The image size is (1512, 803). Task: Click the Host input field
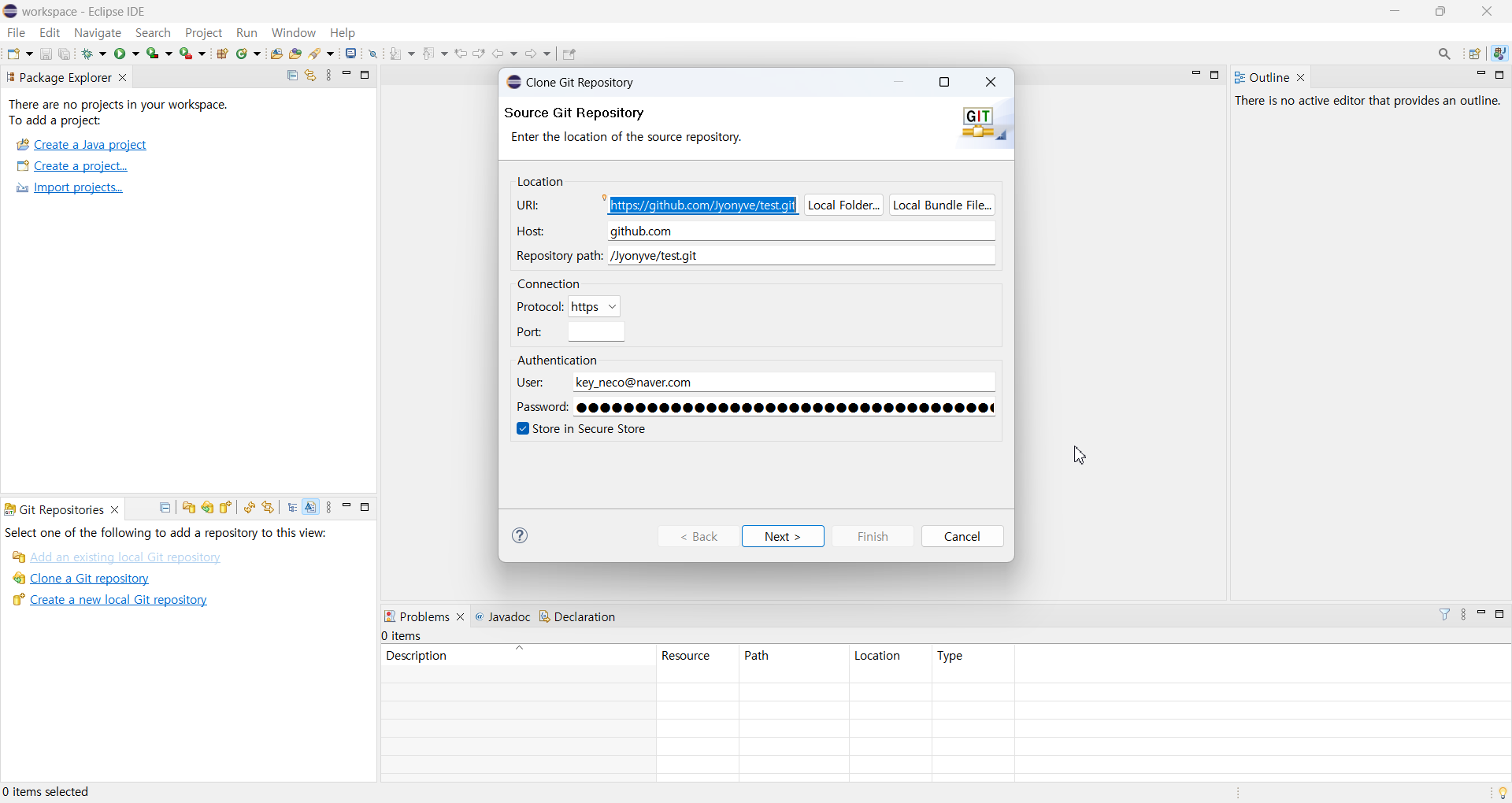click(x=802, y=231)
